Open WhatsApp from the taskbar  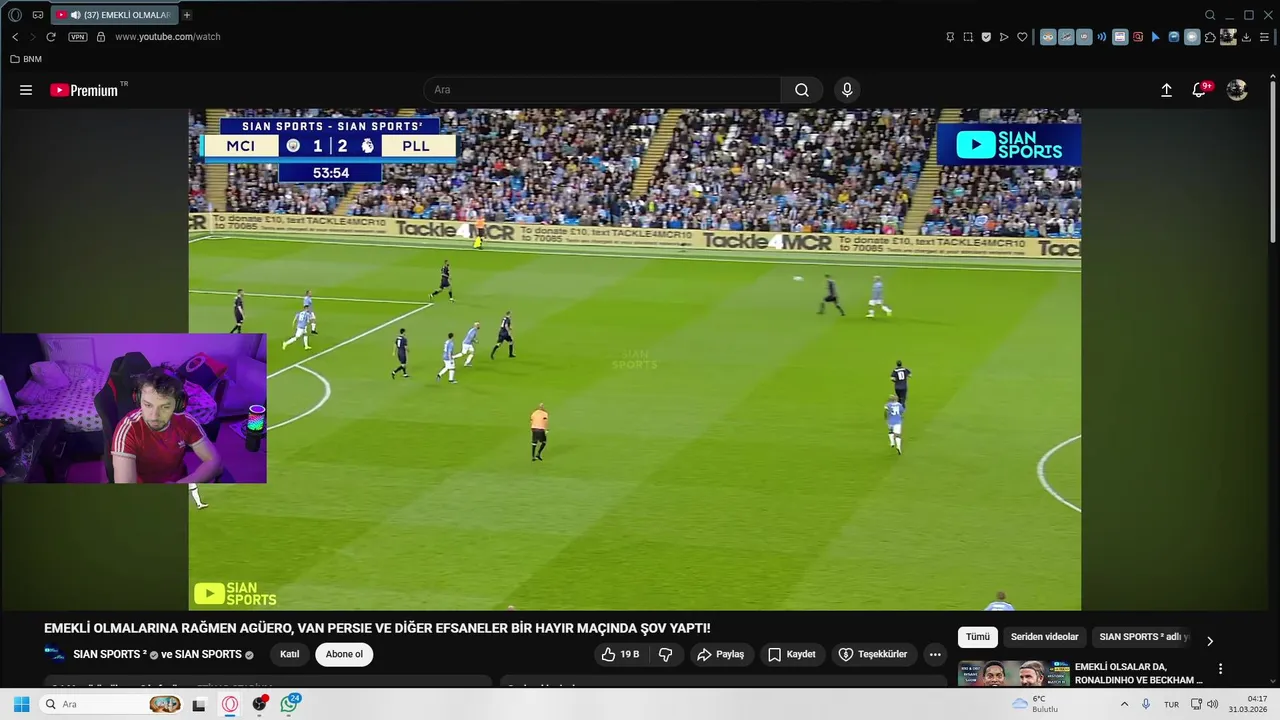click(x=289, y=704)
